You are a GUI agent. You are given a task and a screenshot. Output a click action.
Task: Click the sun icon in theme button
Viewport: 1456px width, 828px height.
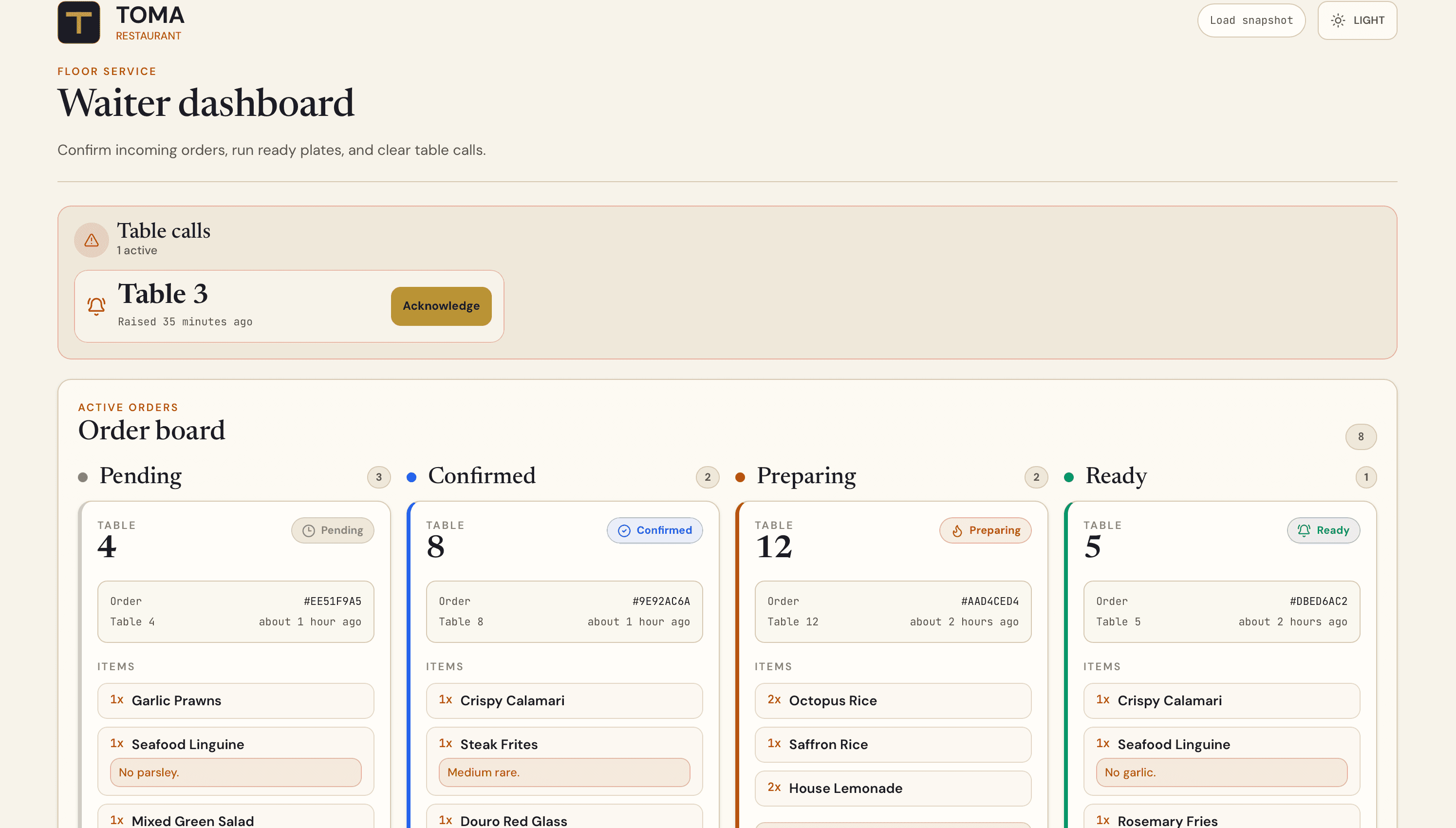pos(1338,20)
